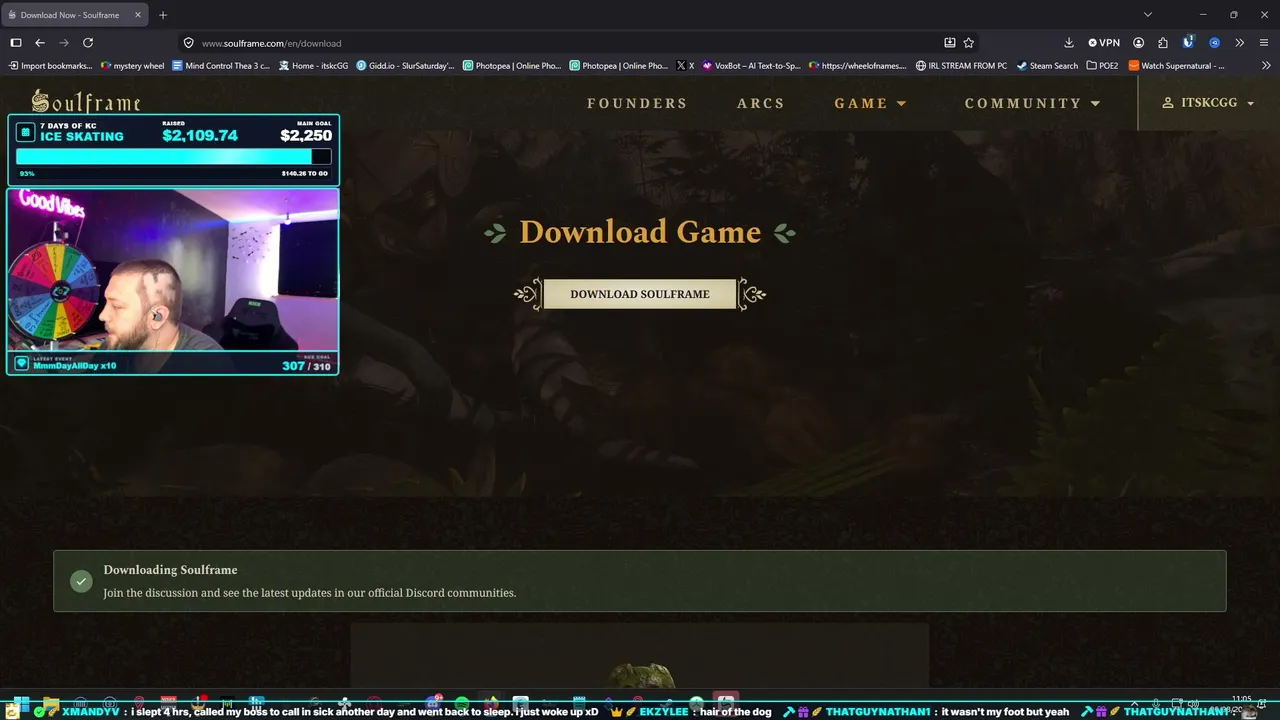Open the FOUNDERS page
The height and width of the screenshot is (720, 1280).
(637, 103)
